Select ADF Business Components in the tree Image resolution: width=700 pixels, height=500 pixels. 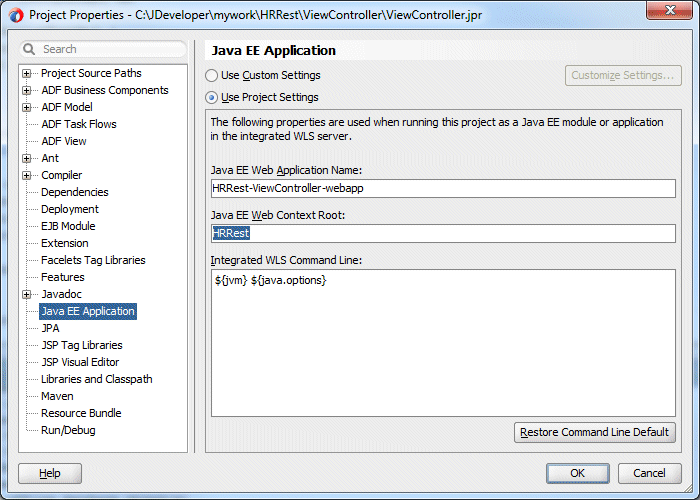click(105, 90)
